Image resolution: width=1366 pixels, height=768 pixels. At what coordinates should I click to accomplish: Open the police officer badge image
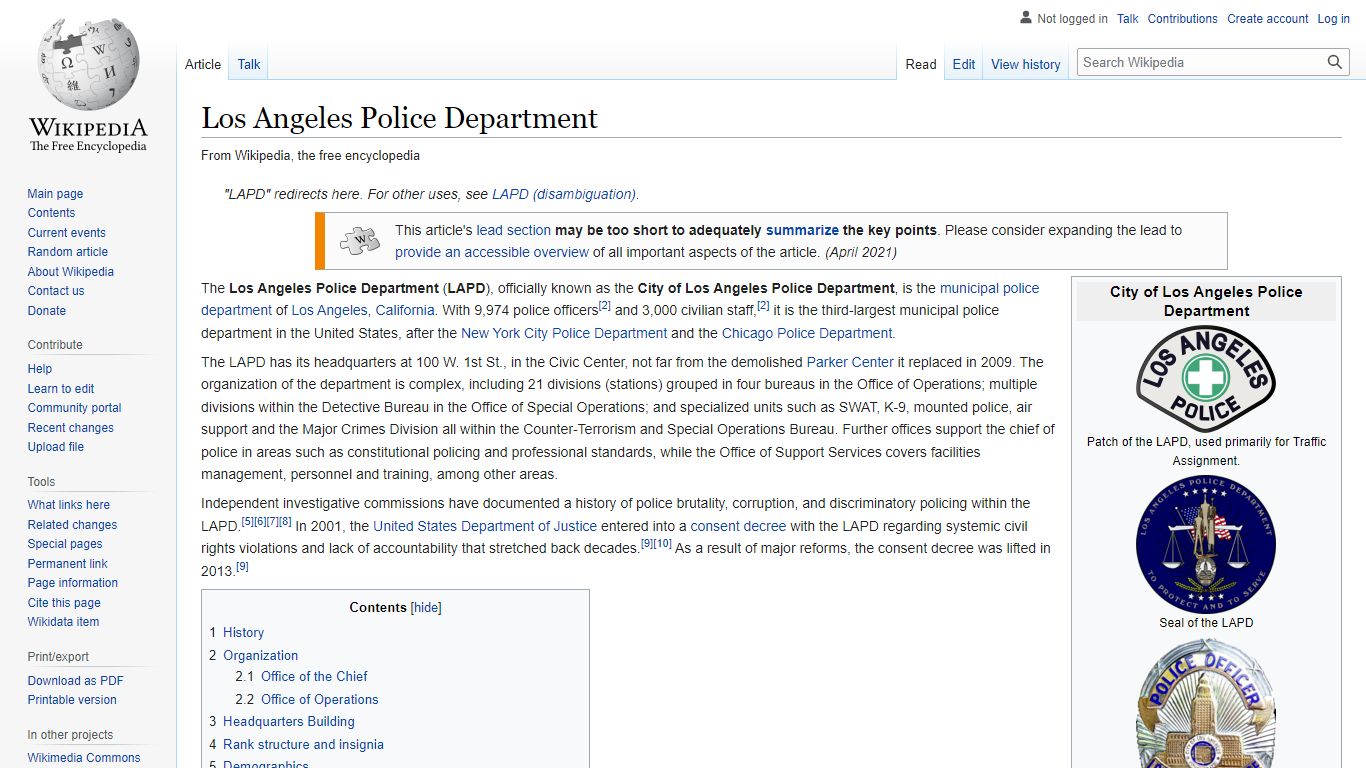1206,704
